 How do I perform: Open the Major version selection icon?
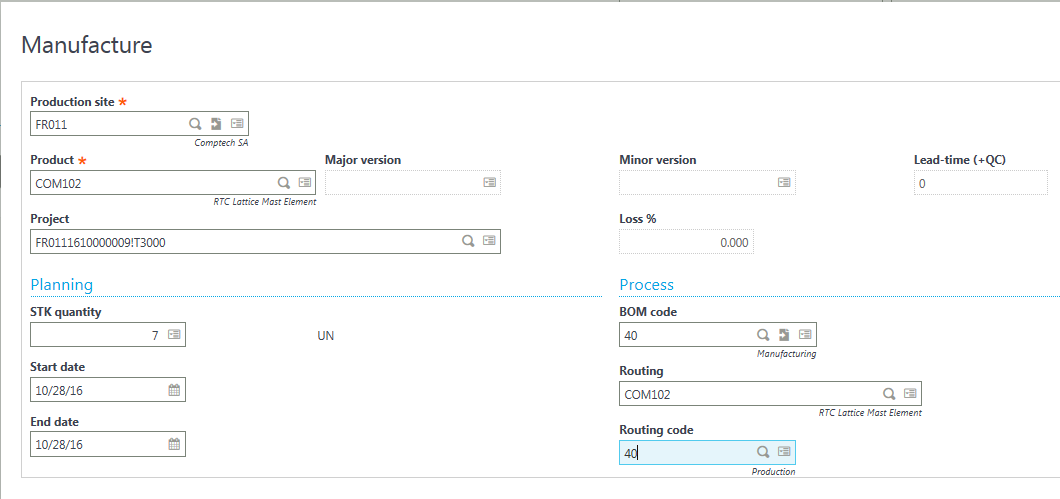tap(490, 183)
